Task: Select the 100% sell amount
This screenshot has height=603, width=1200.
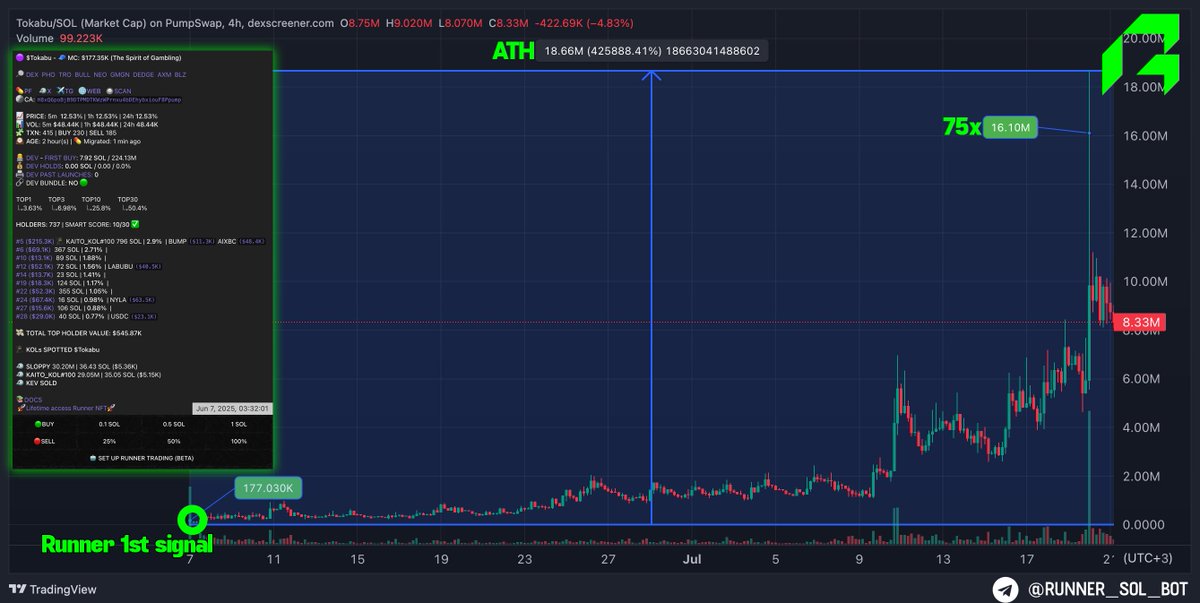Action: [x=239, y=442]
